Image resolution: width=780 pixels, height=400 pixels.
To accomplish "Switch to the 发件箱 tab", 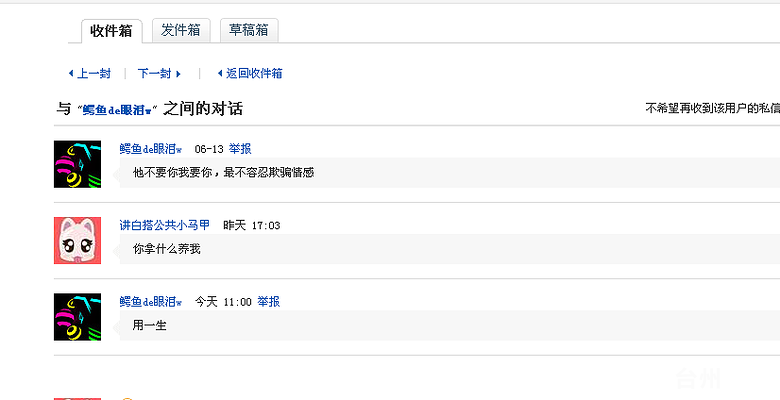I will point(181,30).
